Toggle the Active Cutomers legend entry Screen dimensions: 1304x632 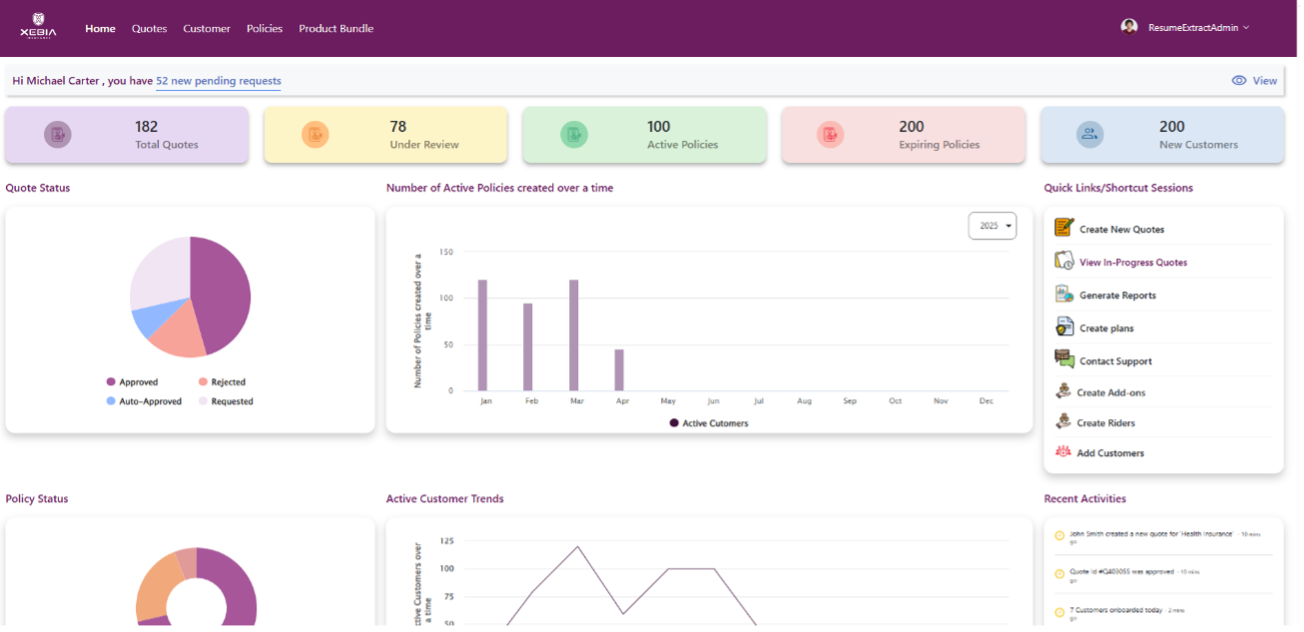[709, 423]
